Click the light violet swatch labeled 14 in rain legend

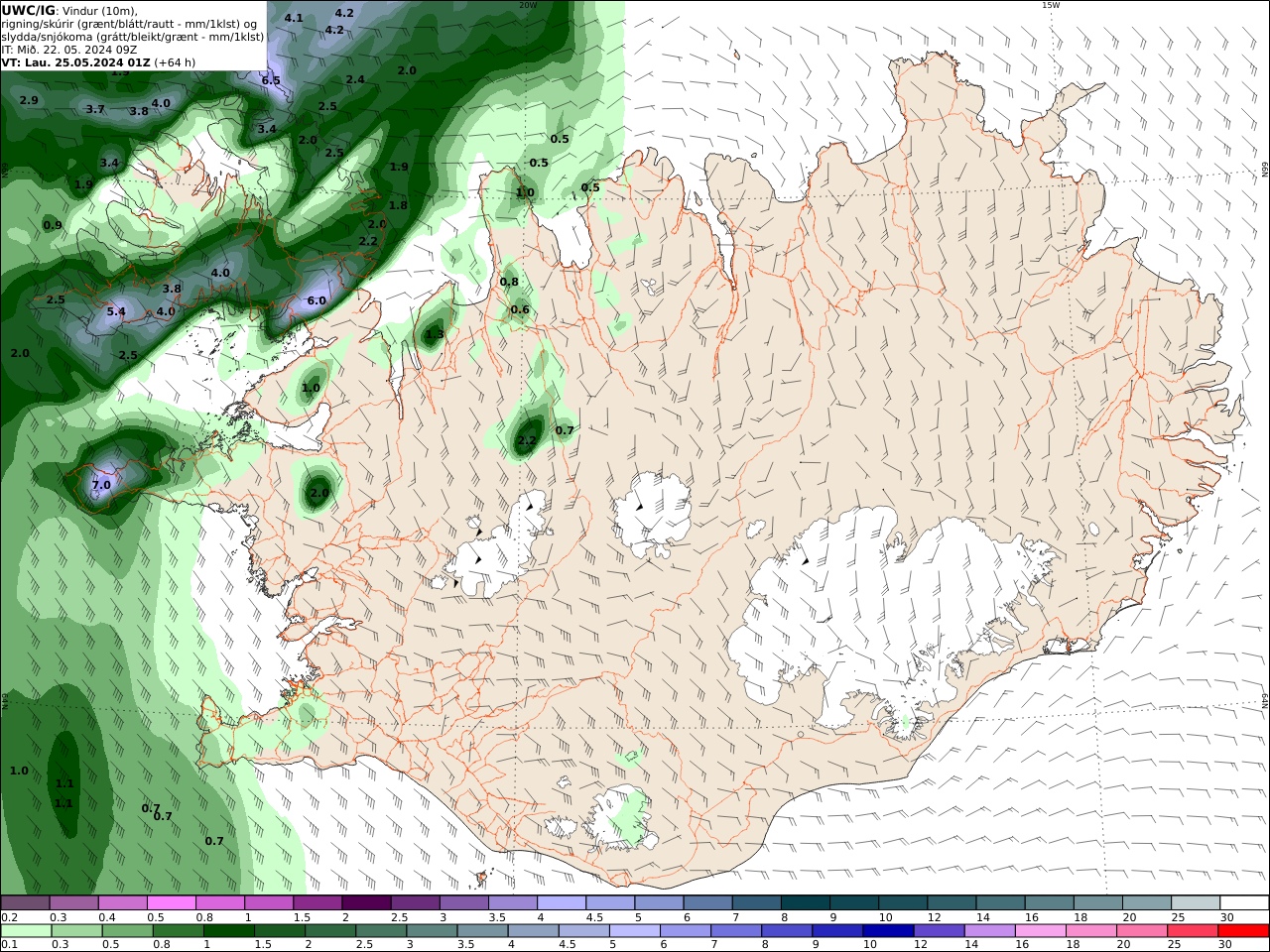(x=991, y=931)
